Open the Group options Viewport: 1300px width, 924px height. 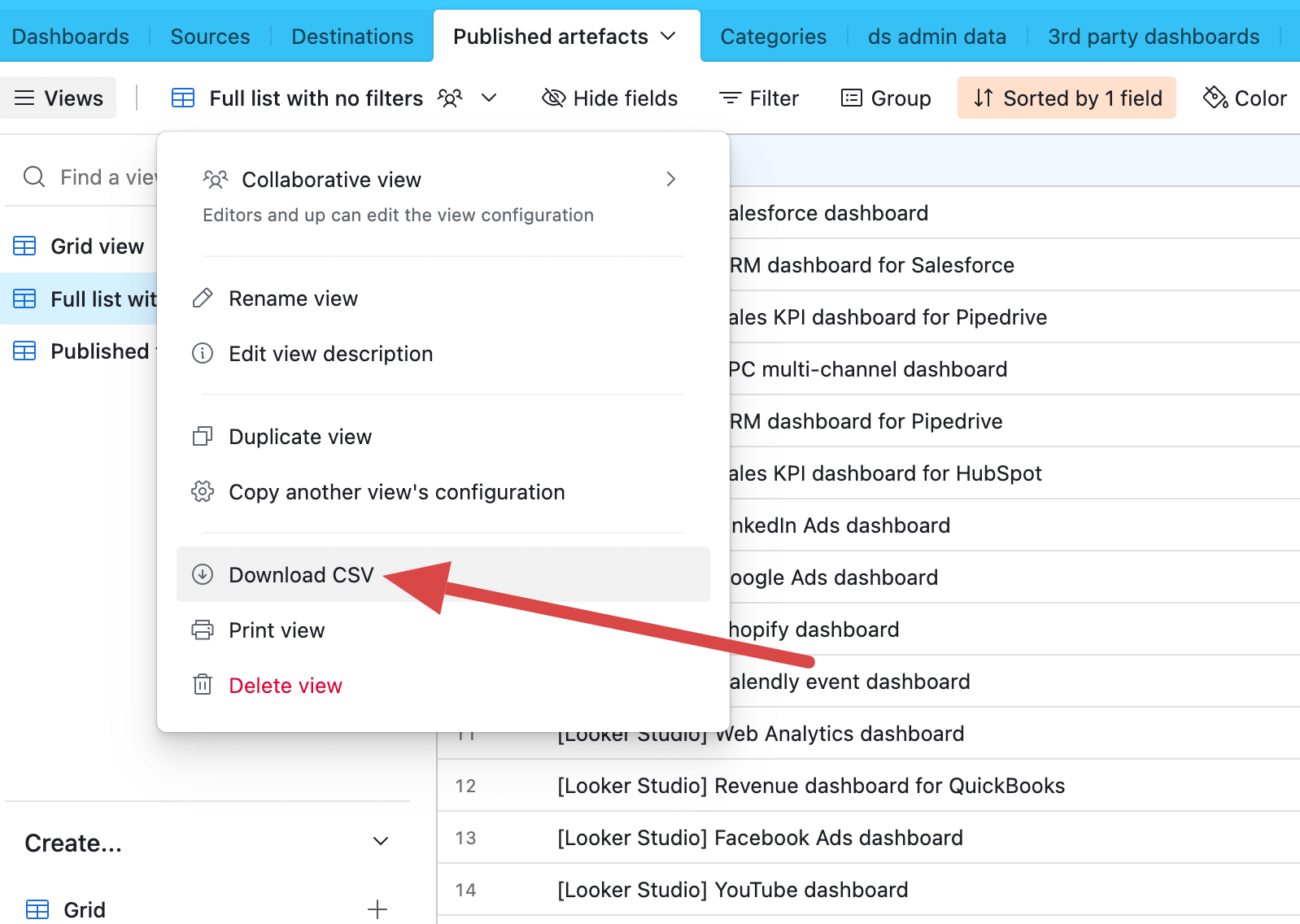885,98
